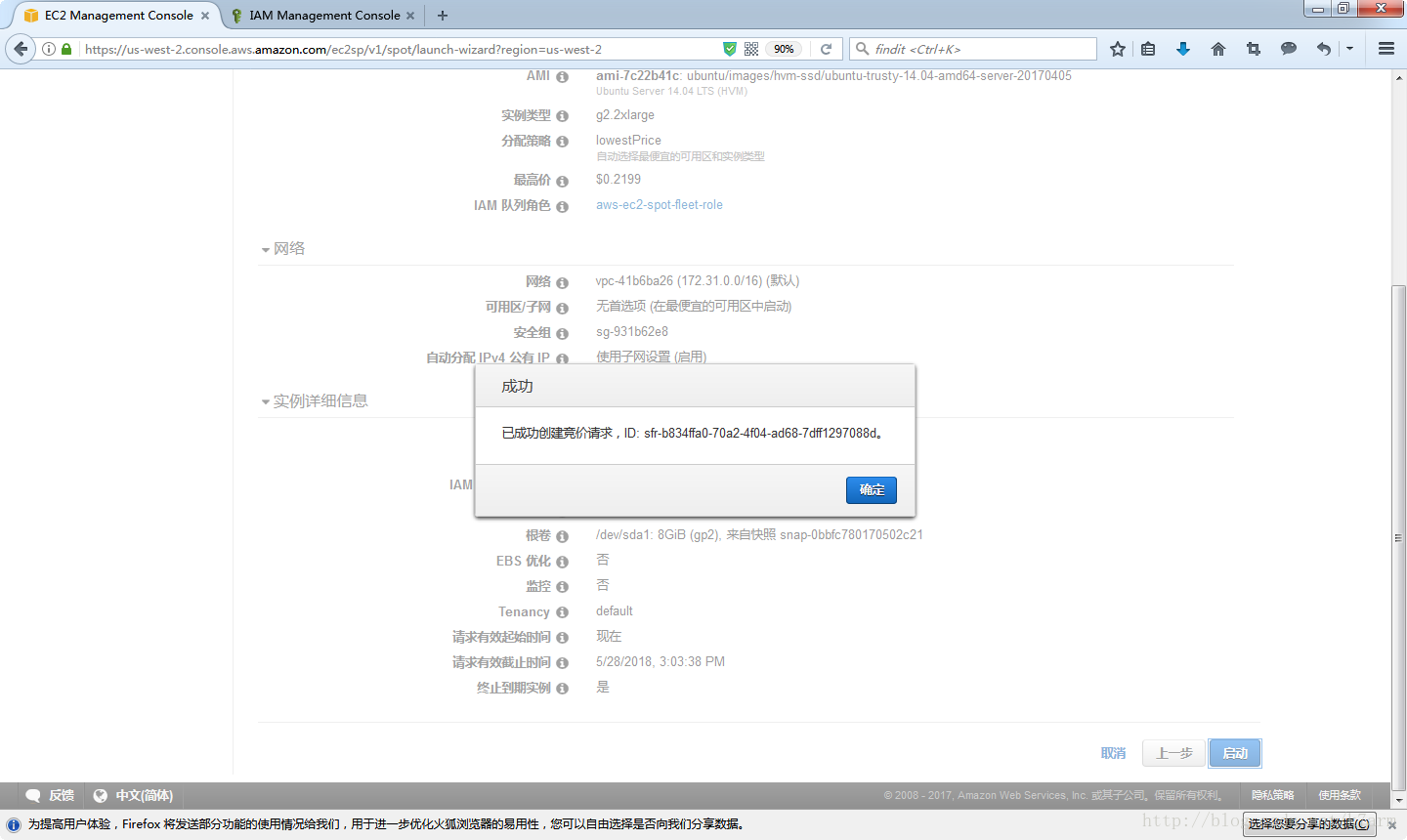Select the spot request ID text in dialog

[760, 433]
